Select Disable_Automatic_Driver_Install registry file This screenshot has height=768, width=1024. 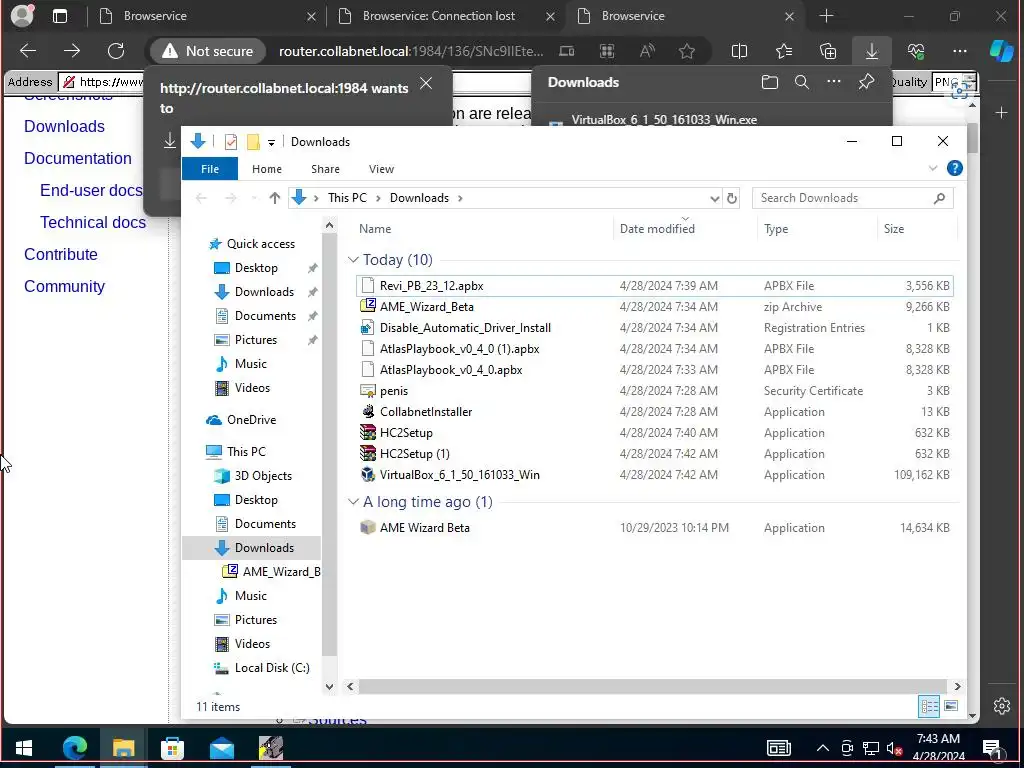pos(654,327)
